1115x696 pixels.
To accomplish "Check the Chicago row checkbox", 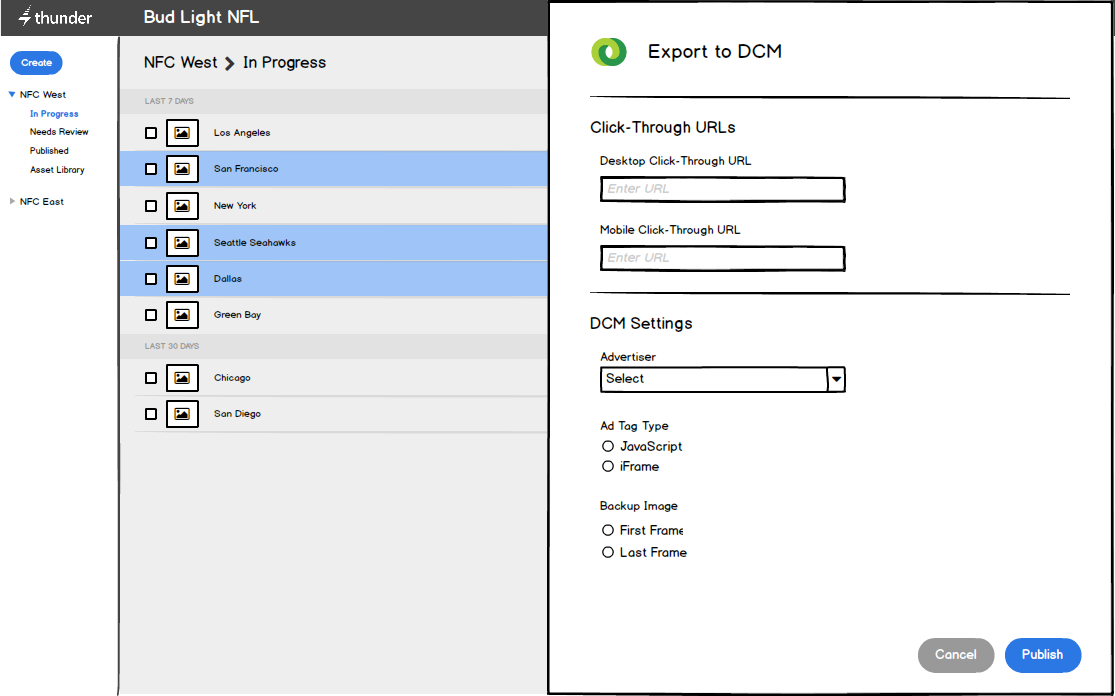I will (151, 378).
